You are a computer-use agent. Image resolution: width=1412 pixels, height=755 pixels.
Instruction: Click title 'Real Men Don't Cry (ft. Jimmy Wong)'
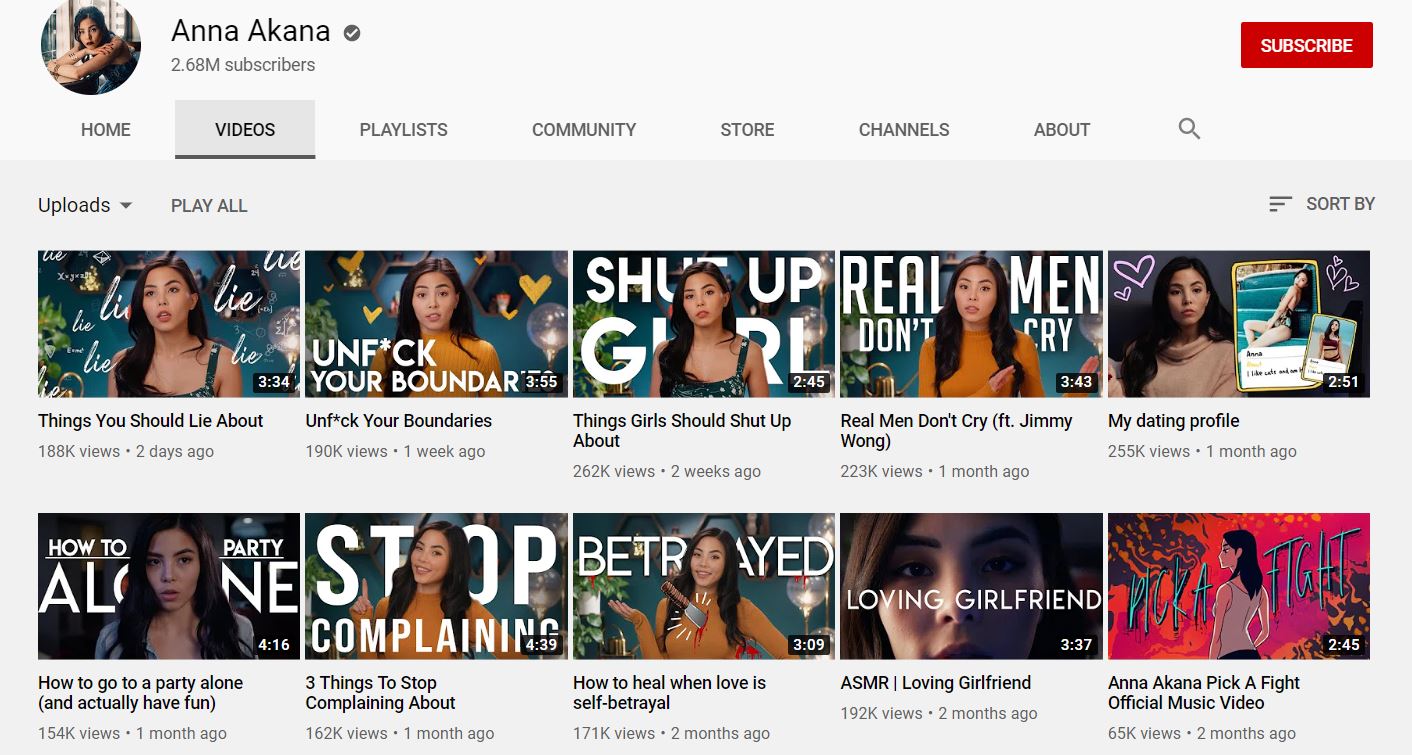tap(956, 431)
